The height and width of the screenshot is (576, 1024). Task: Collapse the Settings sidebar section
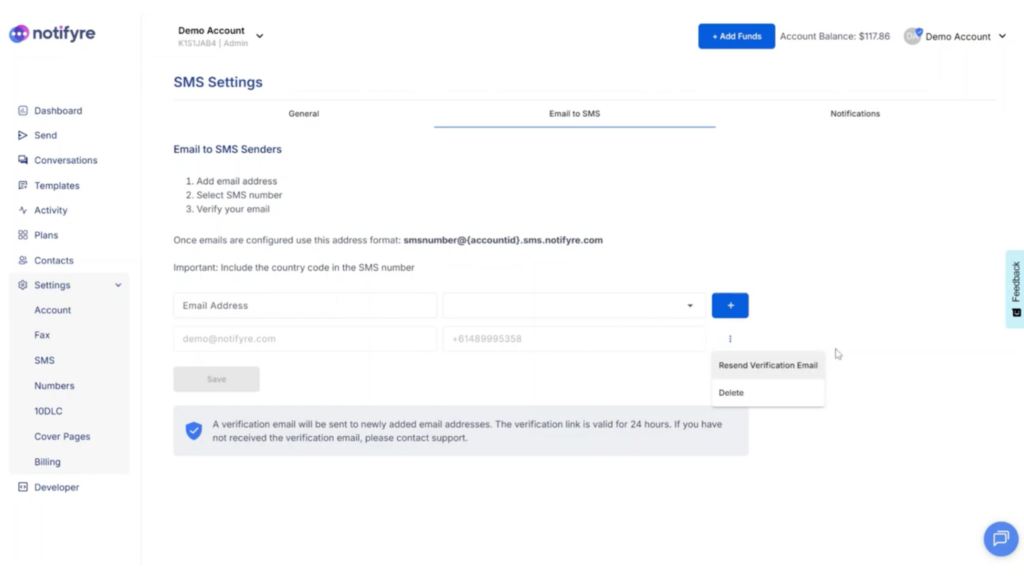click(118, 285)
